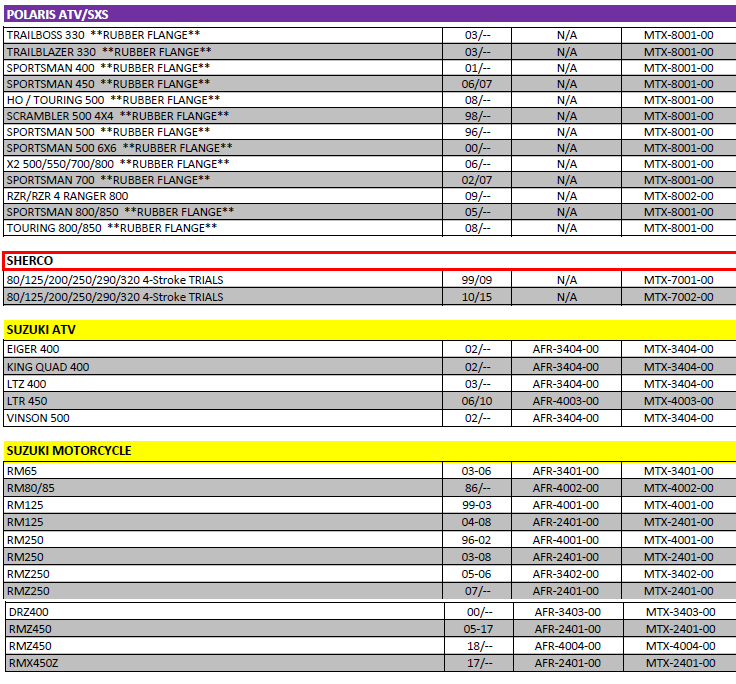Select the POLARIS ATV/SXS section header
736x684 pixels.
pyautogui.click(x=370, y=14)
